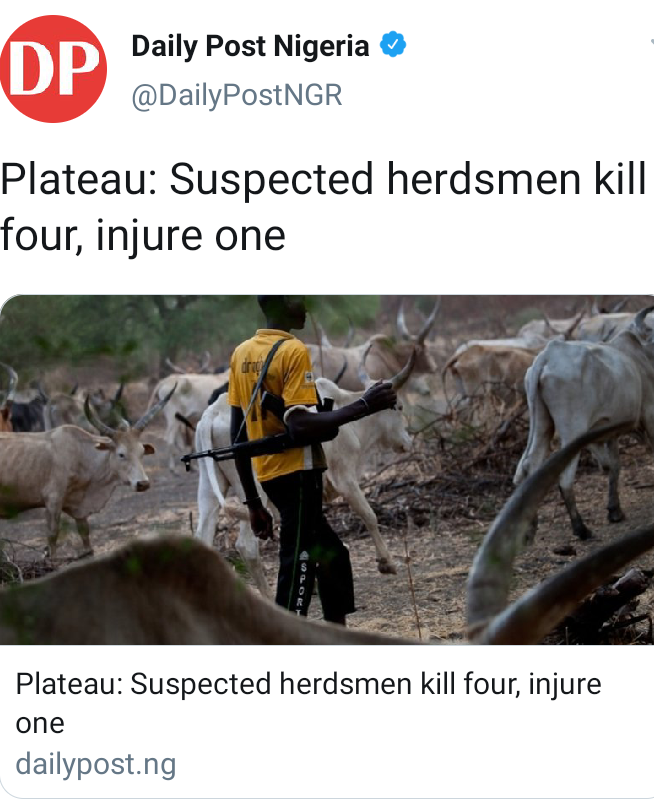Viewport: 654px width, 799px height.
Task: Click the herdsman in yellow shirt
Action: [x=293, y=459]
